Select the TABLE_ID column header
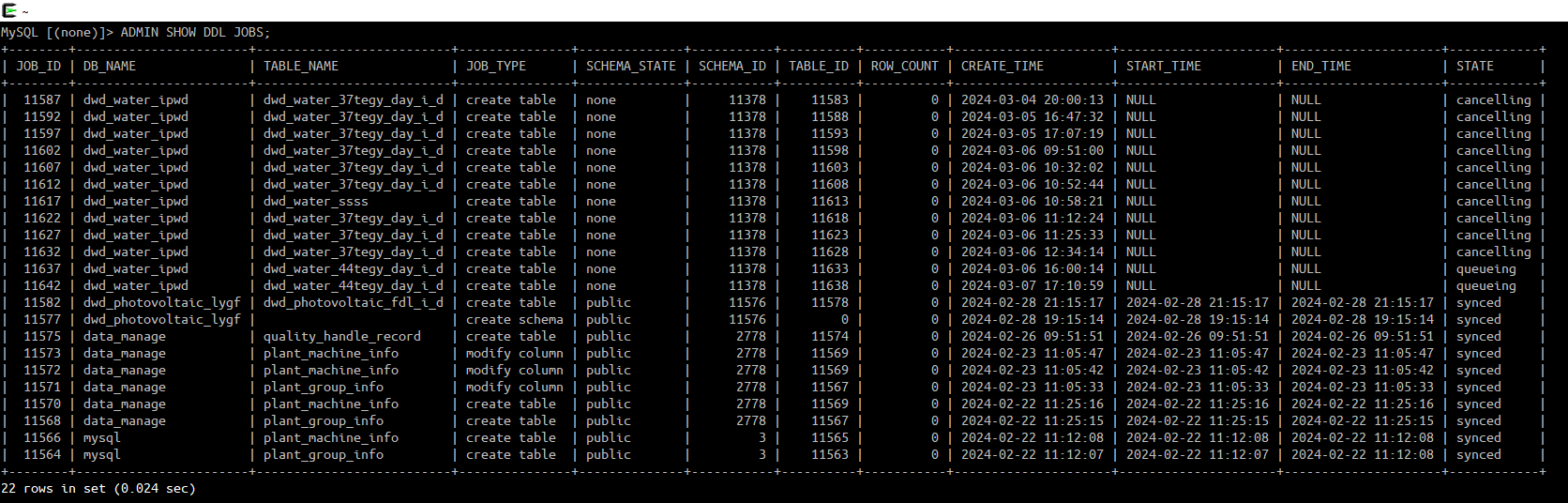The height and width of the screenshot is (503, 1568). point(819,67)
